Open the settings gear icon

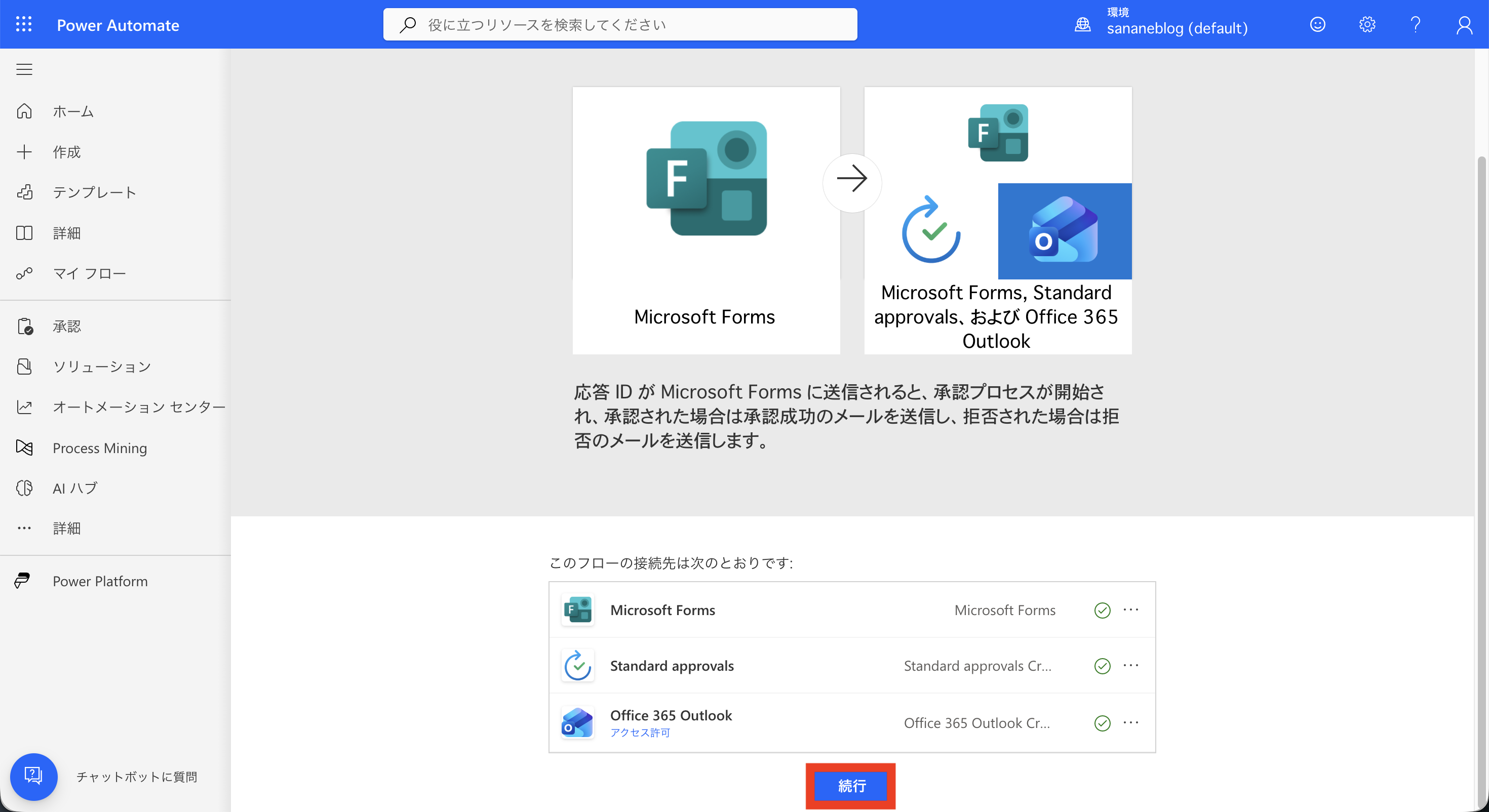pyautogui.click(x=1366, y=24)
